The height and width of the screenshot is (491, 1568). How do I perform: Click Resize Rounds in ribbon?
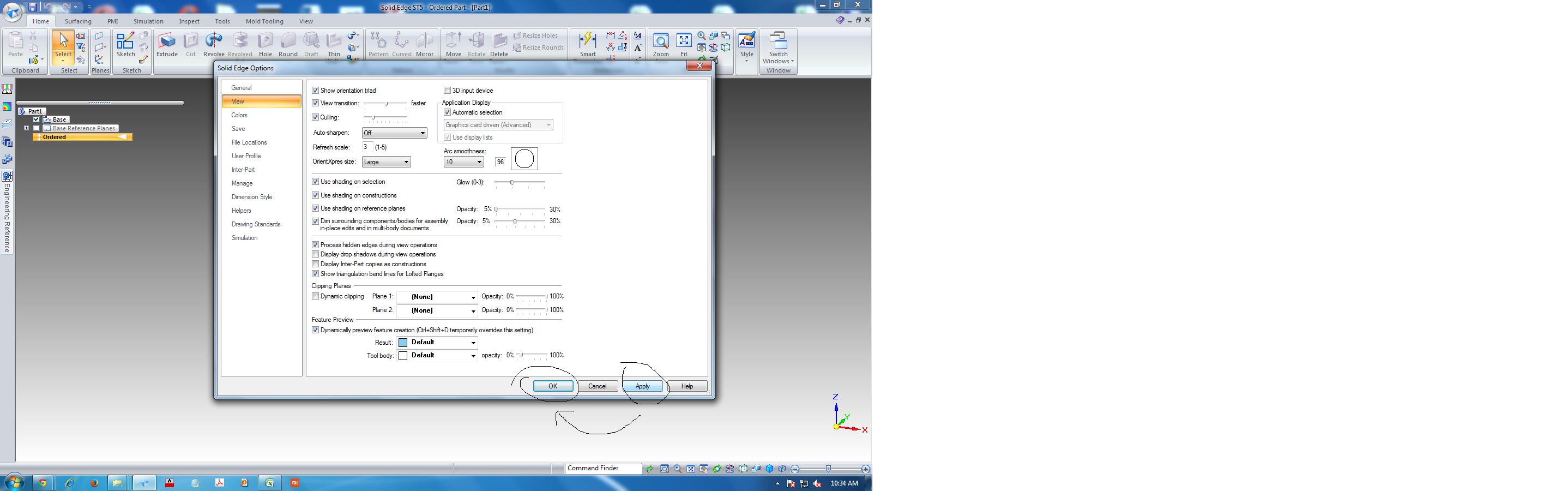(x=539, y=47)
